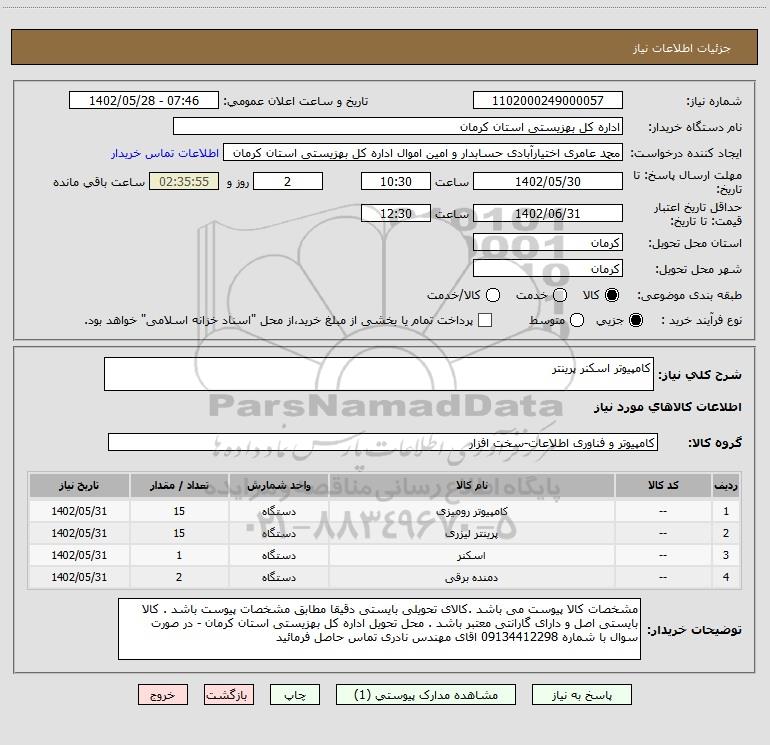Click row number 4 in the table
Viewport: 770px width, 745px height.
726,578
